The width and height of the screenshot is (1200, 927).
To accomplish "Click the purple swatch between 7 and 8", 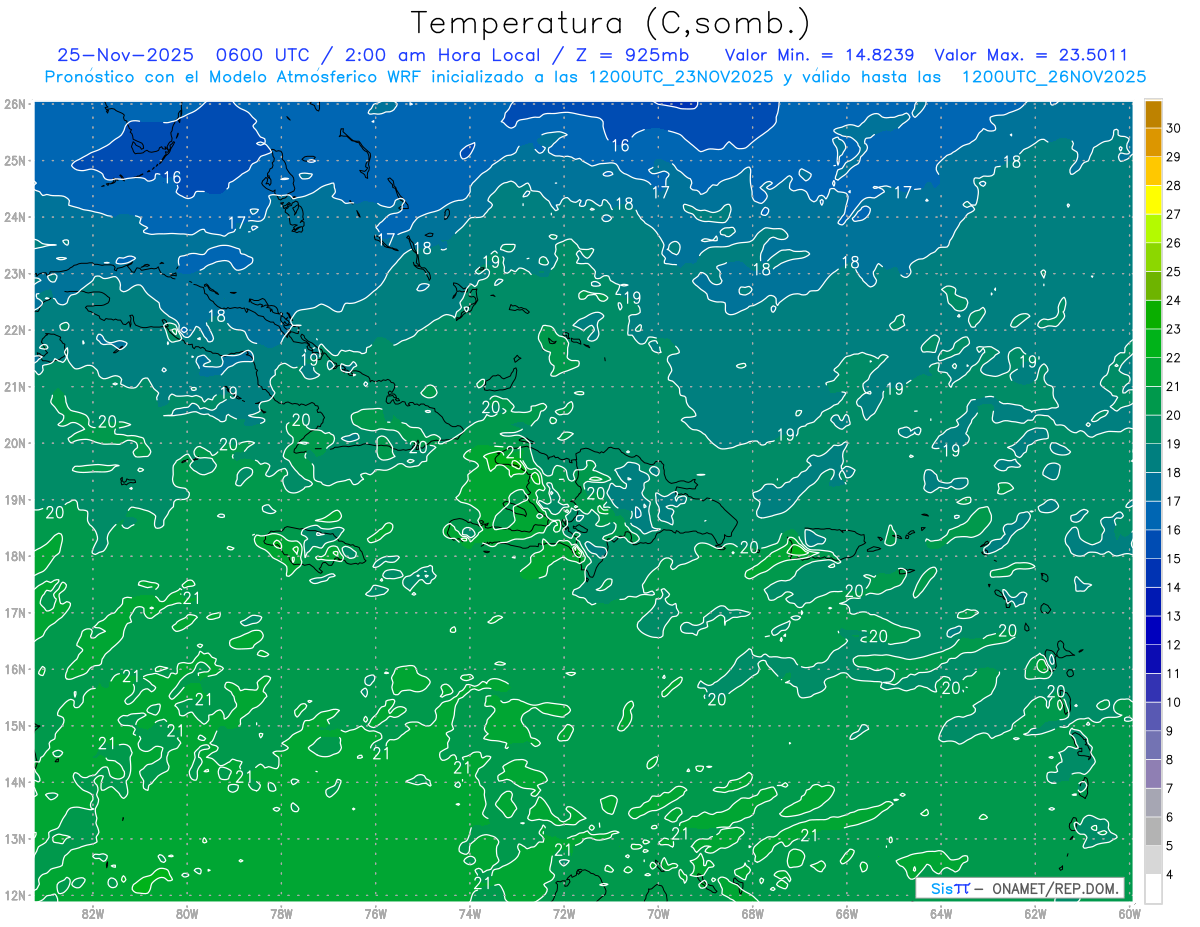I will tap(1153, 774).
